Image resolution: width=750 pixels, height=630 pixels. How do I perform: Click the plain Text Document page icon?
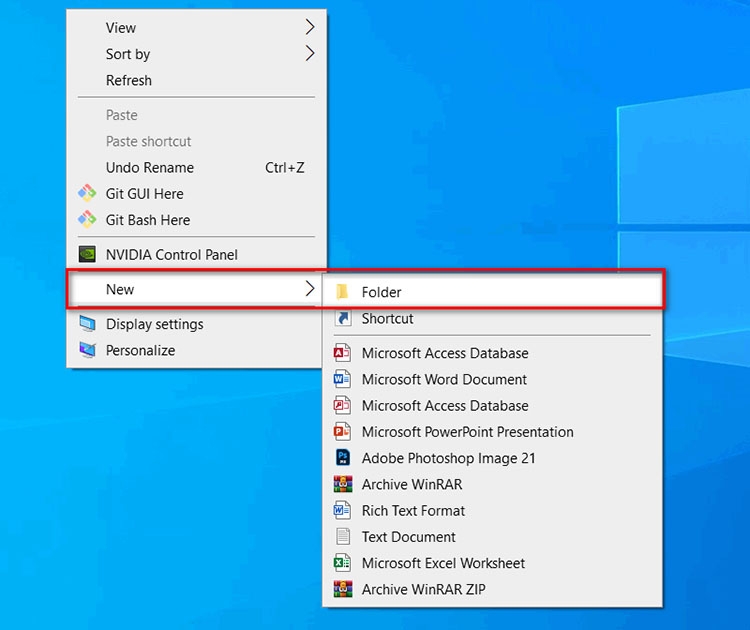pyautogui.click(x=342, y=537)
